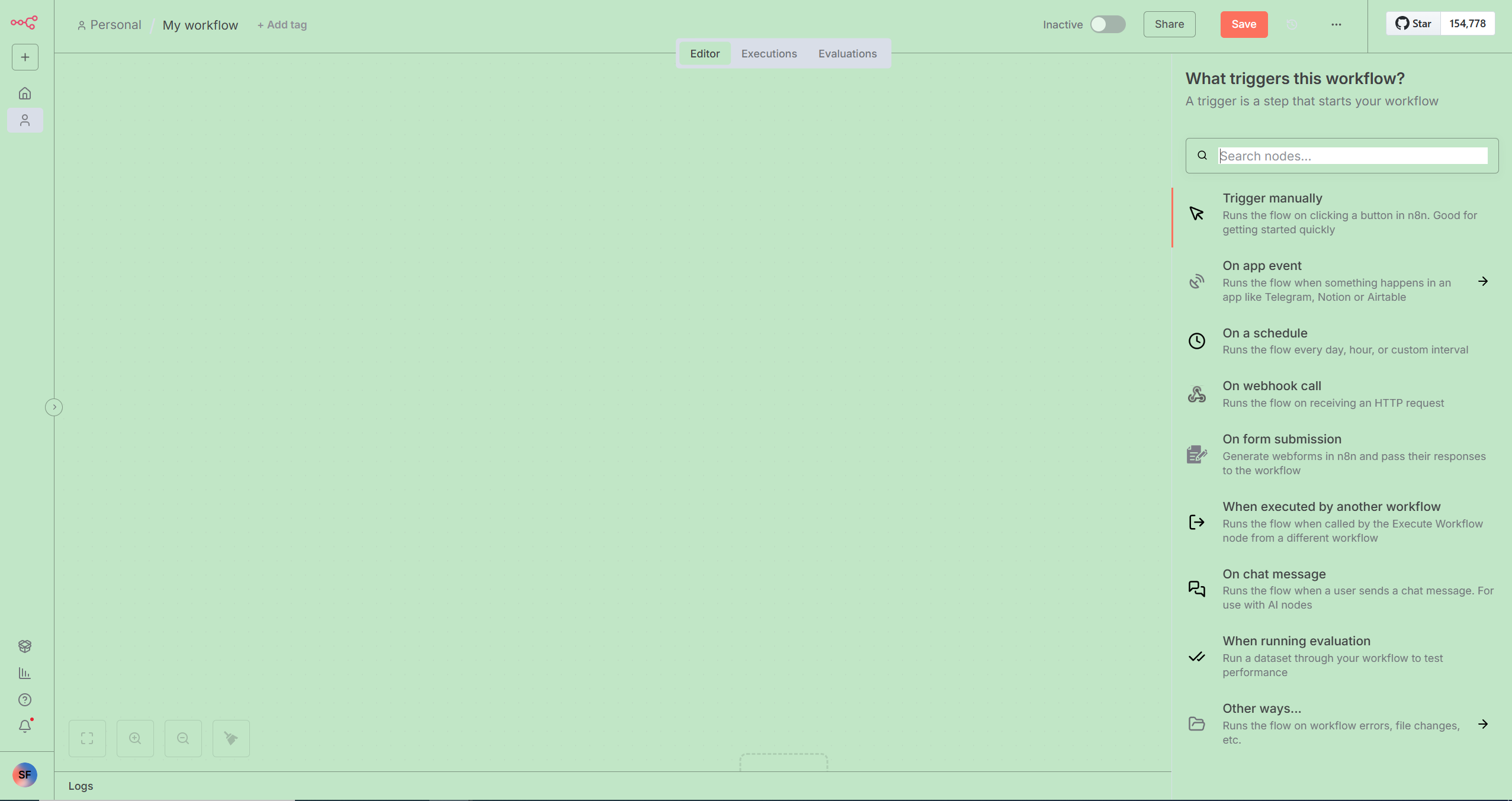Expand On app event trigger options
The width and height of the screenshot is (1512, 801).
point(1483,281)
